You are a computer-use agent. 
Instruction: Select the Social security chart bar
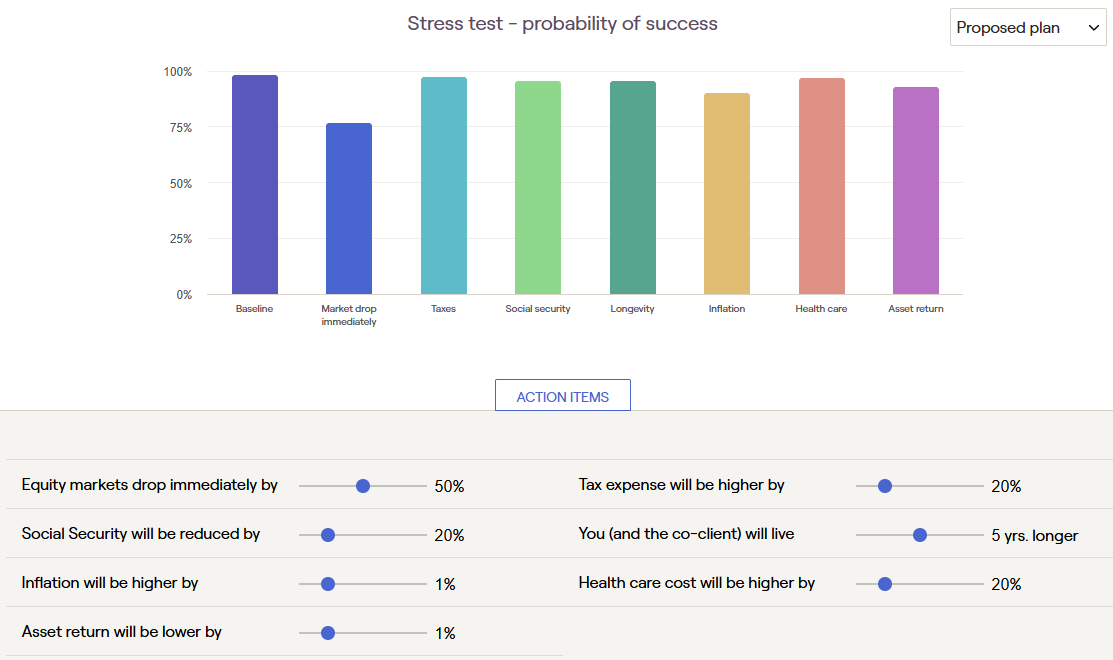pyautogui.click(x=538, y=188)
